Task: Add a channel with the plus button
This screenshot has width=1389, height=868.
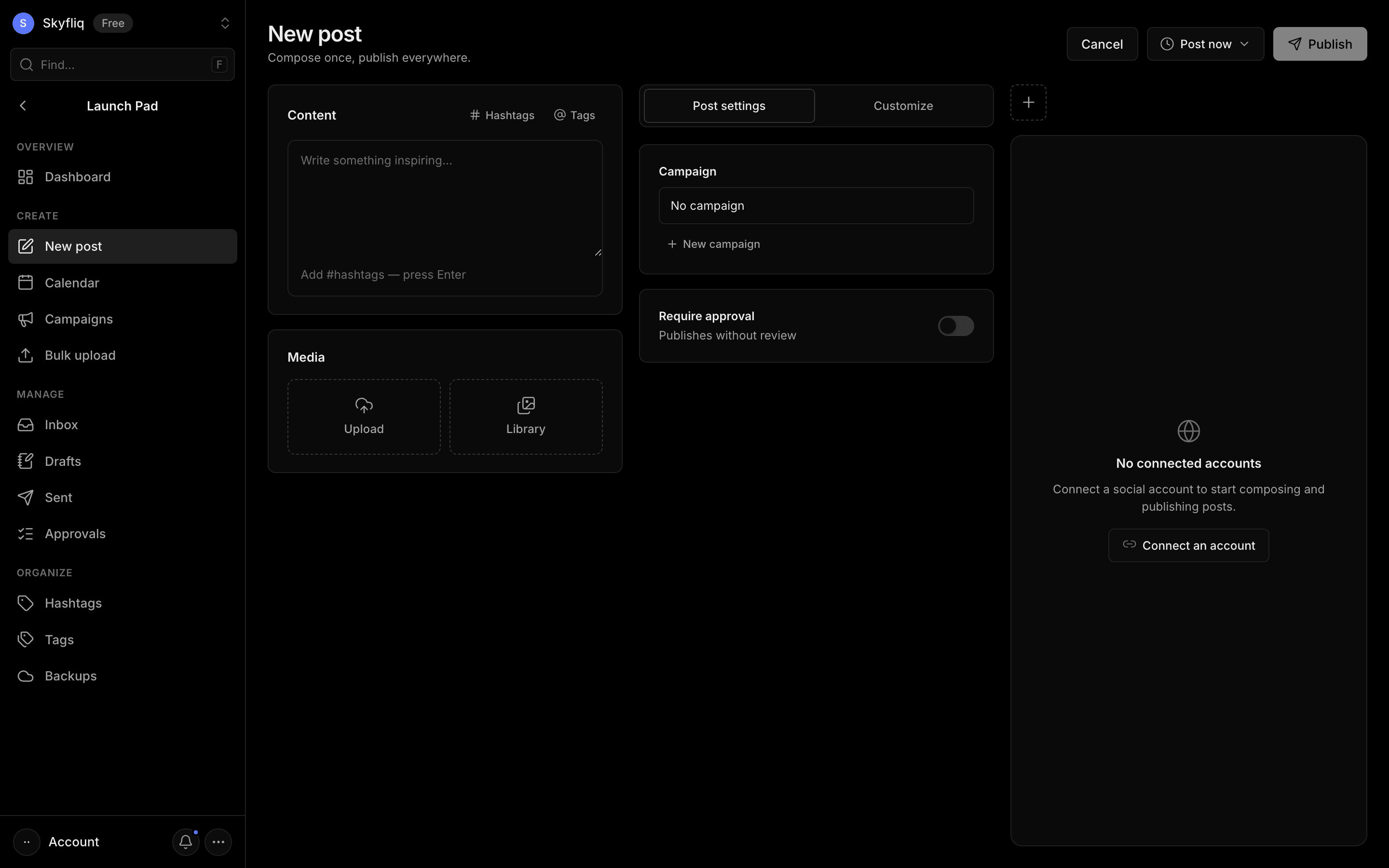Action: pyautogui.click(x=1028, y=103)
